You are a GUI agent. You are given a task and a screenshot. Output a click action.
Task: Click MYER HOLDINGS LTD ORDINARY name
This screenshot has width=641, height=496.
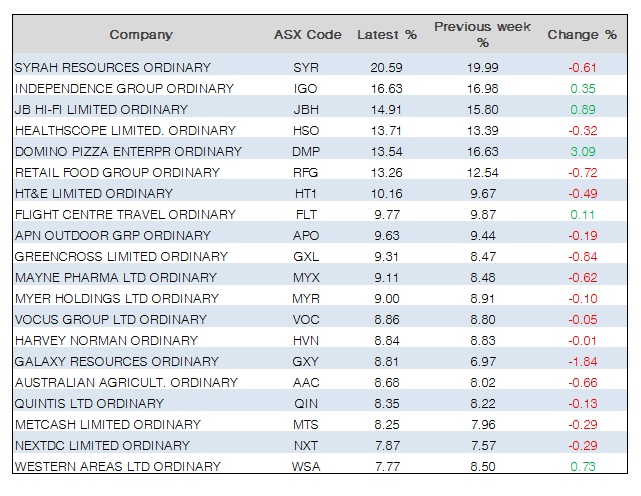tap(116, 298)
